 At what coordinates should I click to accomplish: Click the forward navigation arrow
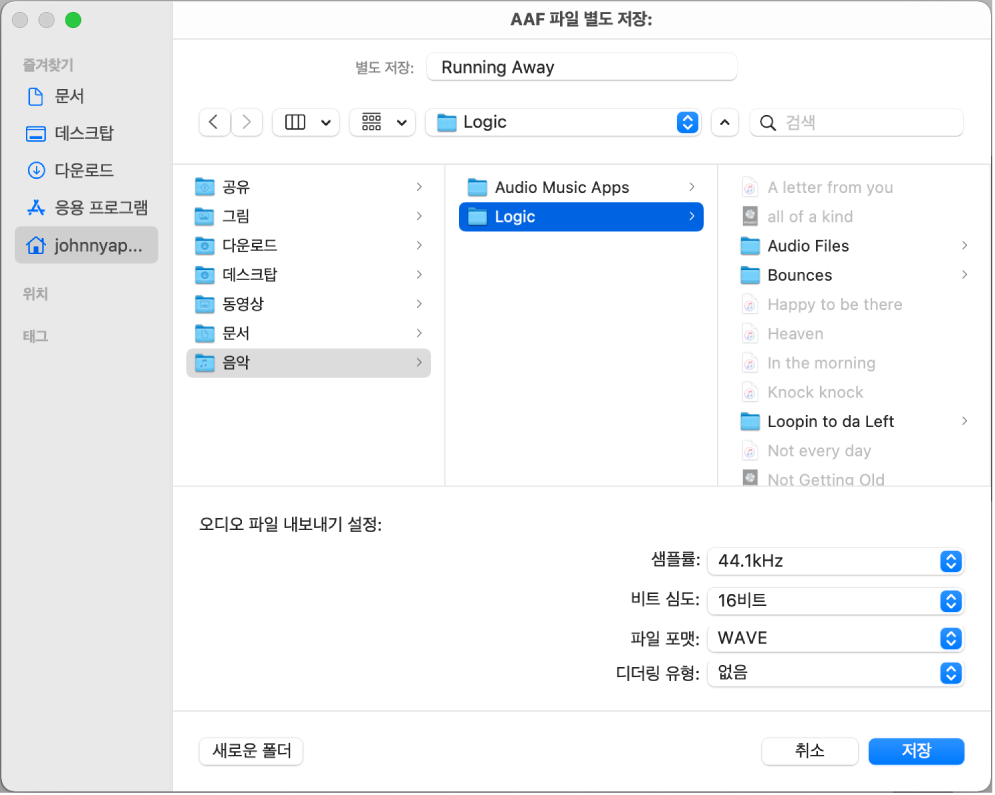[247, 122]
